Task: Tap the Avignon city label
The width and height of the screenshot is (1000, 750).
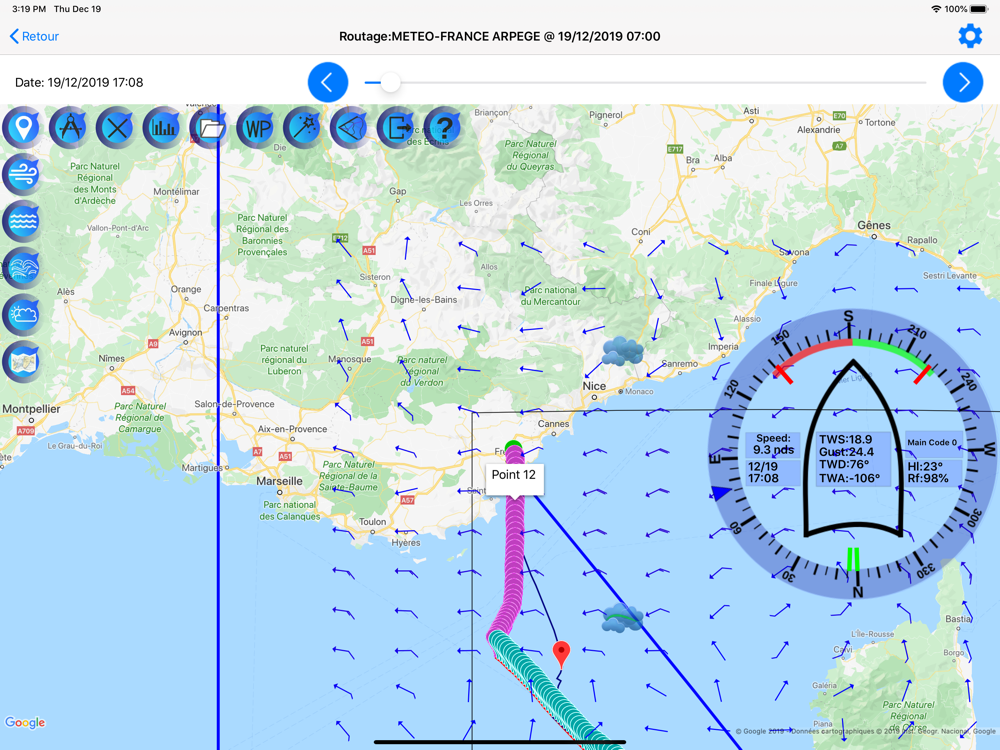Action: click(185, 332)
